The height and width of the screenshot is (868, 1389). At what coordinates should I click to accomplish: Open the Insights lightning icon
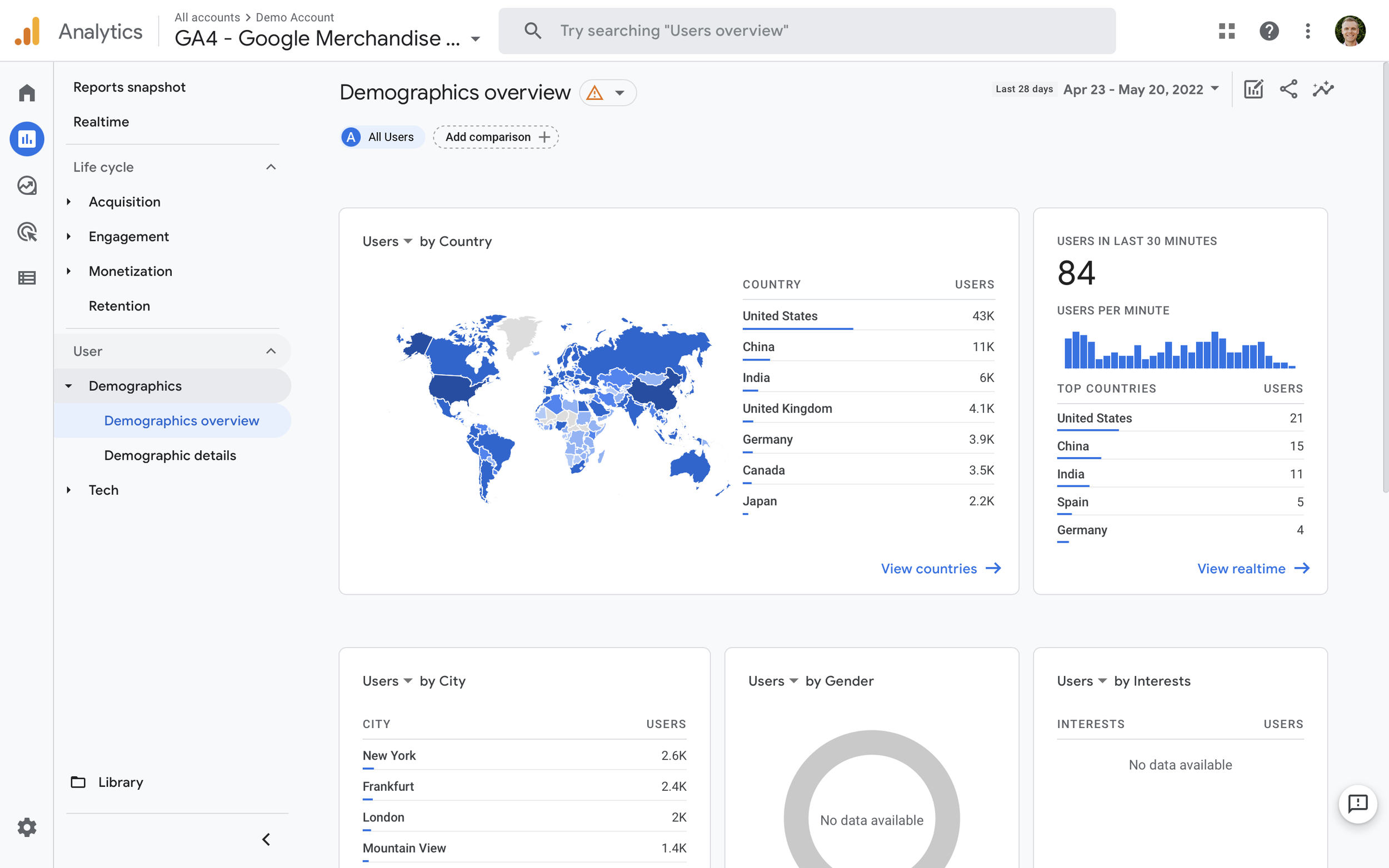coord(1322,89)
